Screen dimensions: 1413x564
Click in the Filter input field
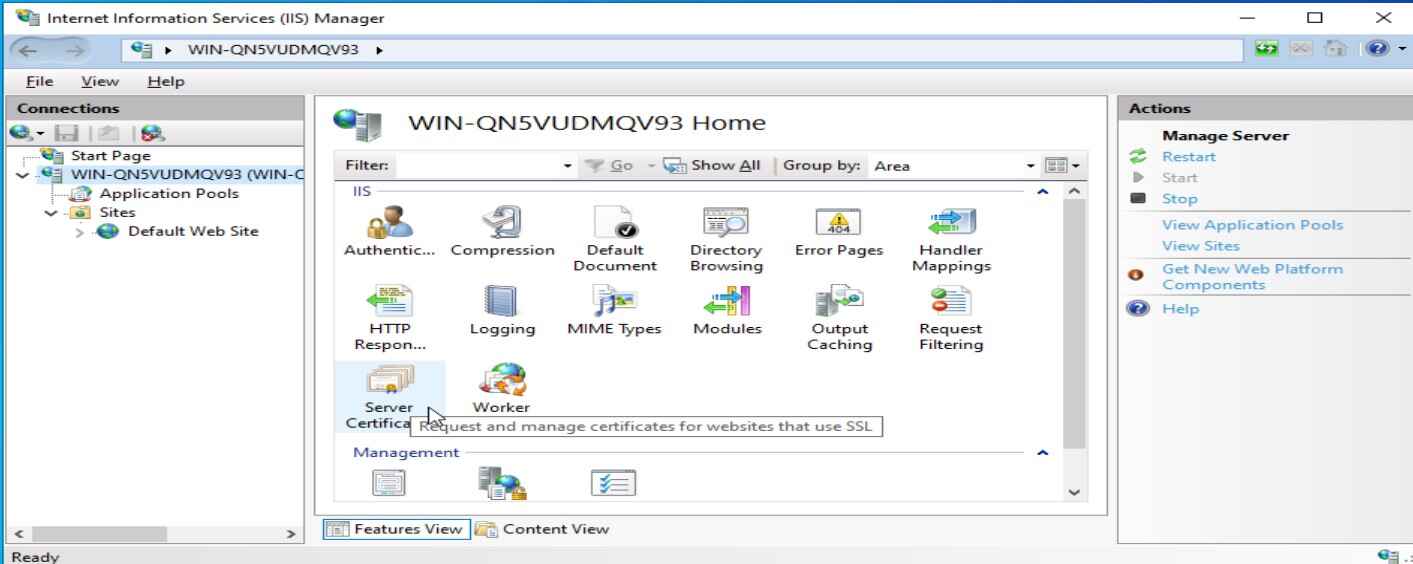click(x=480, y=166)
